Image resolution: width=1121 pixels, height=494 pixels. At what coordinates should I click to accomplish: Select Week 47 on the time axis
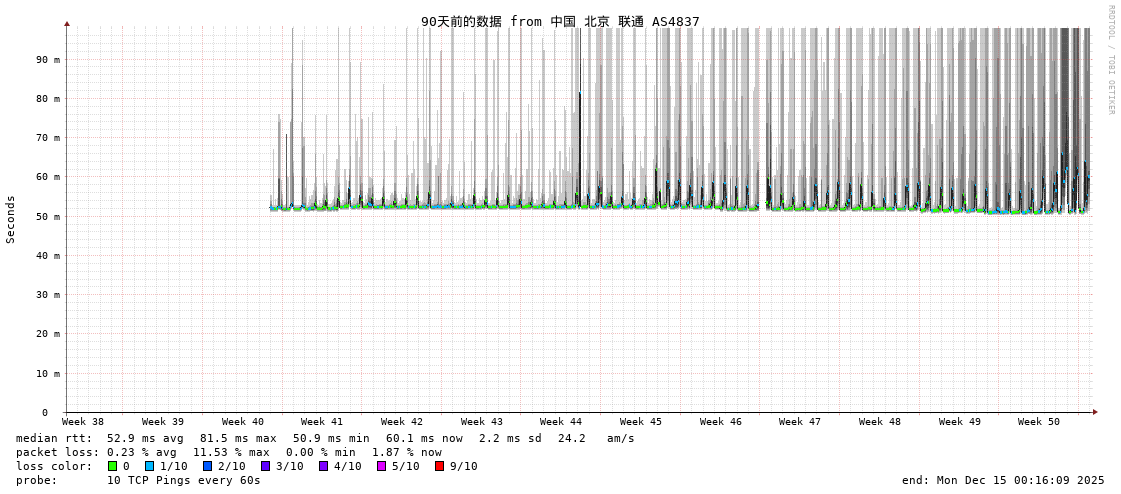coord(799,422)
